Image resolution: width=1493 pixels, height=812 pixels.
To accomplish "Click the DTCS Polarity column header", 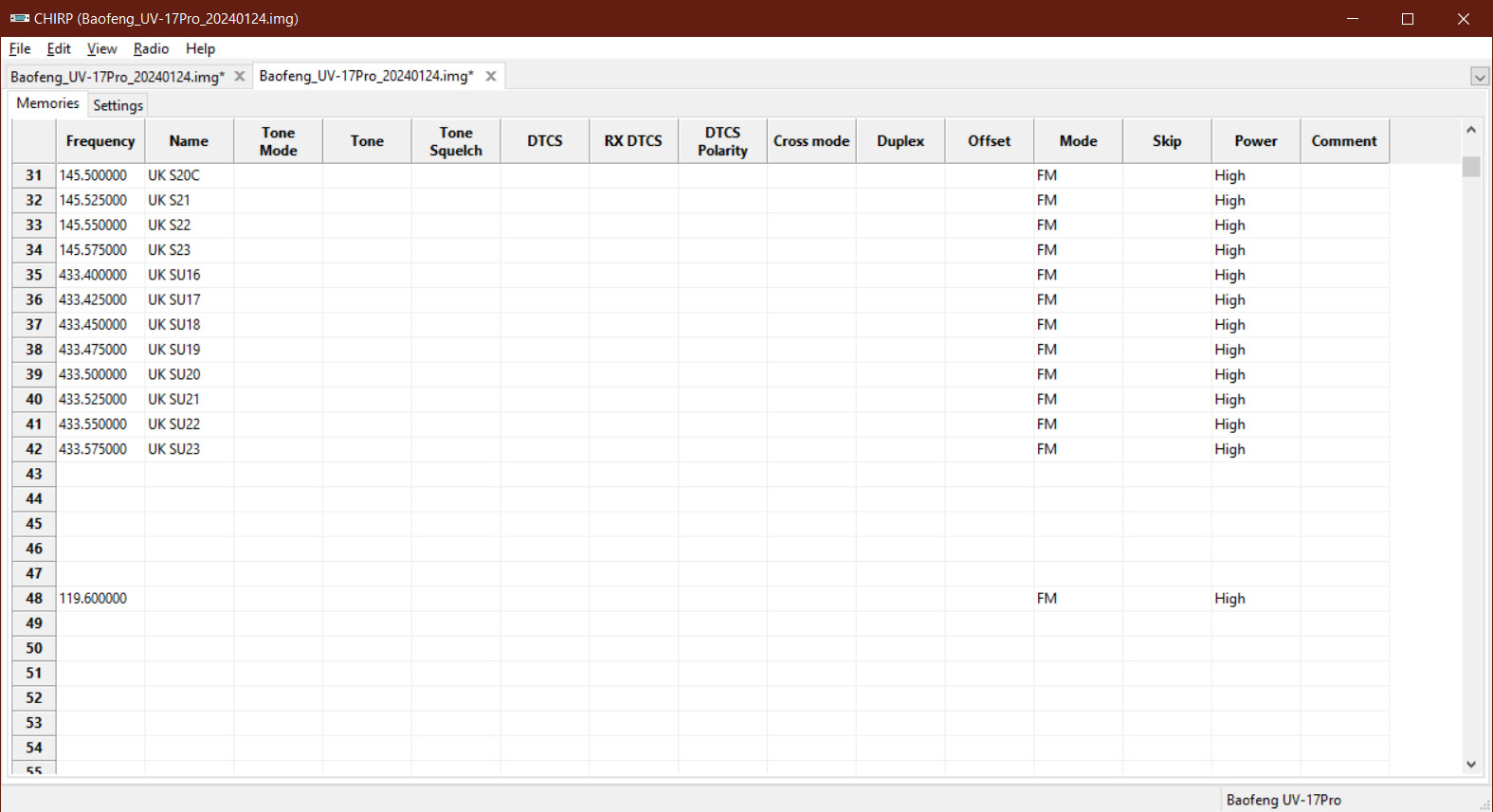I will 722,141.
